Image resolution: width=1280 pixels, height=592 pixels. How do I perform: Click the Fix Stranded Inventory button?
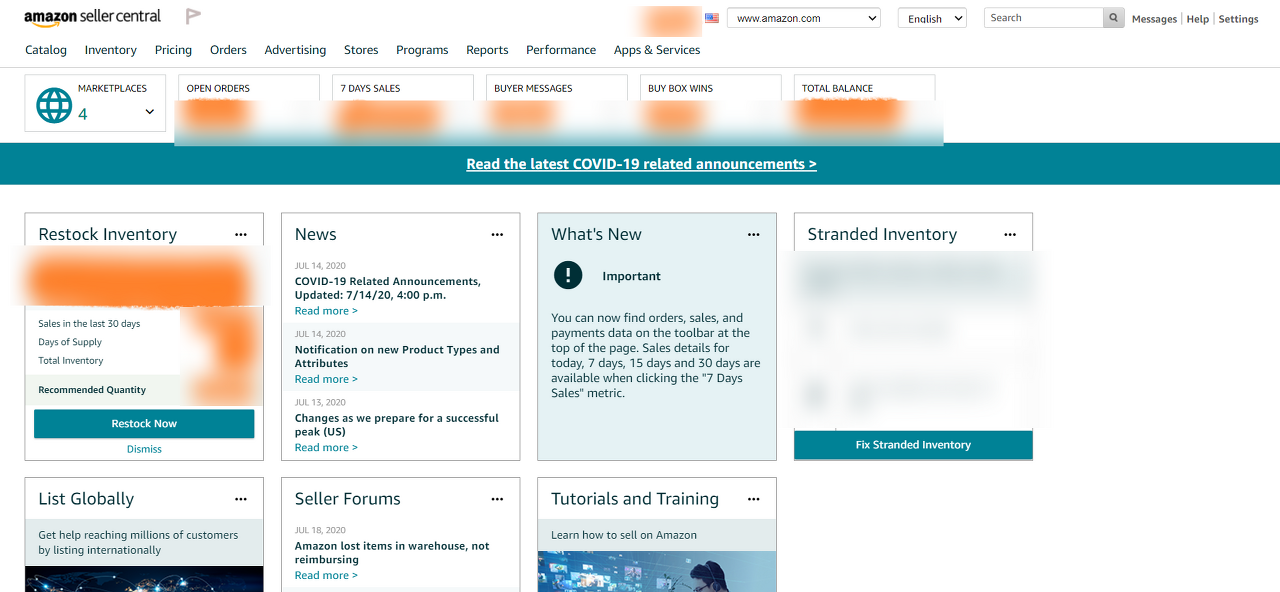pyautogui.click(x=913, y=445)
